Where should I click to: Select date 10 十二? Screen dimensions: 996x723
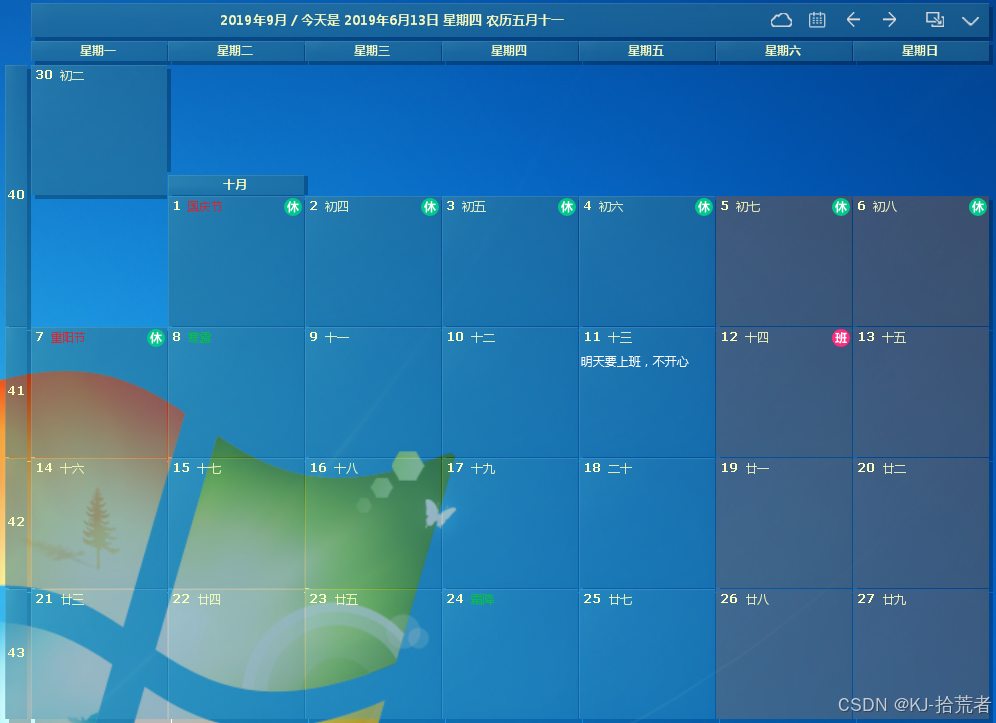click(x=510, y=392)
